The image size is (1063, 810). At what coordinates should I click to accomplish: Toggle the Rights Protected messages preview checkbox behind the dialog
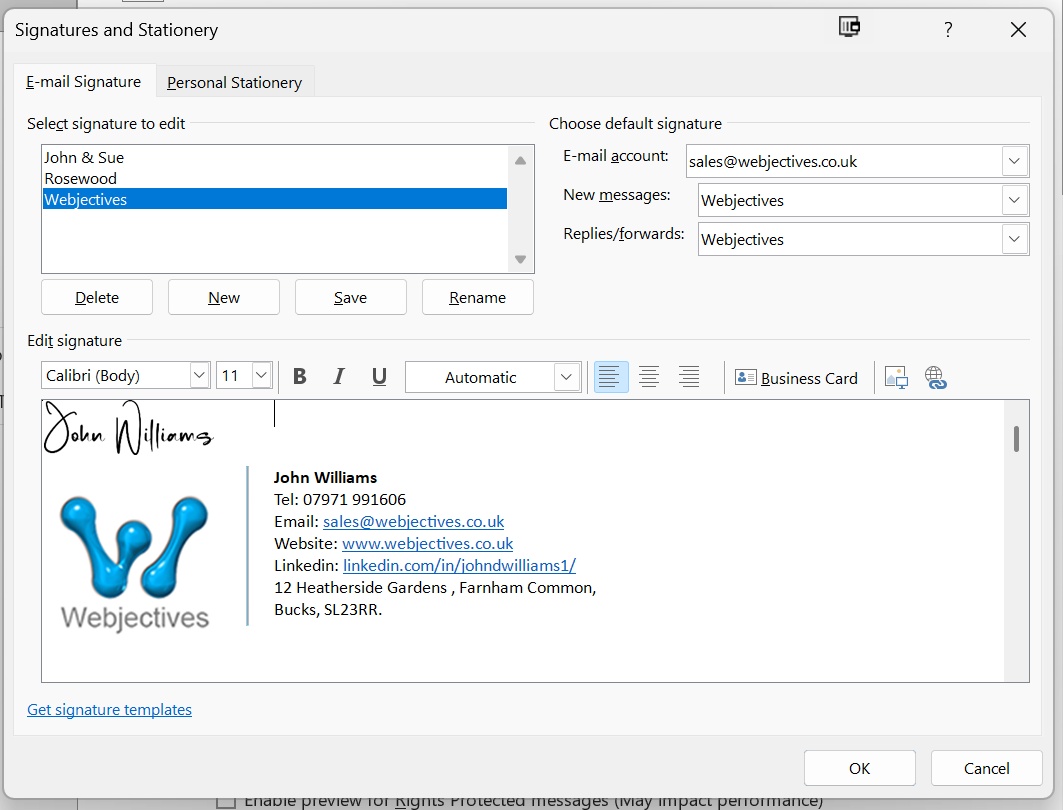pyautogui.click(x=226, y=803)
